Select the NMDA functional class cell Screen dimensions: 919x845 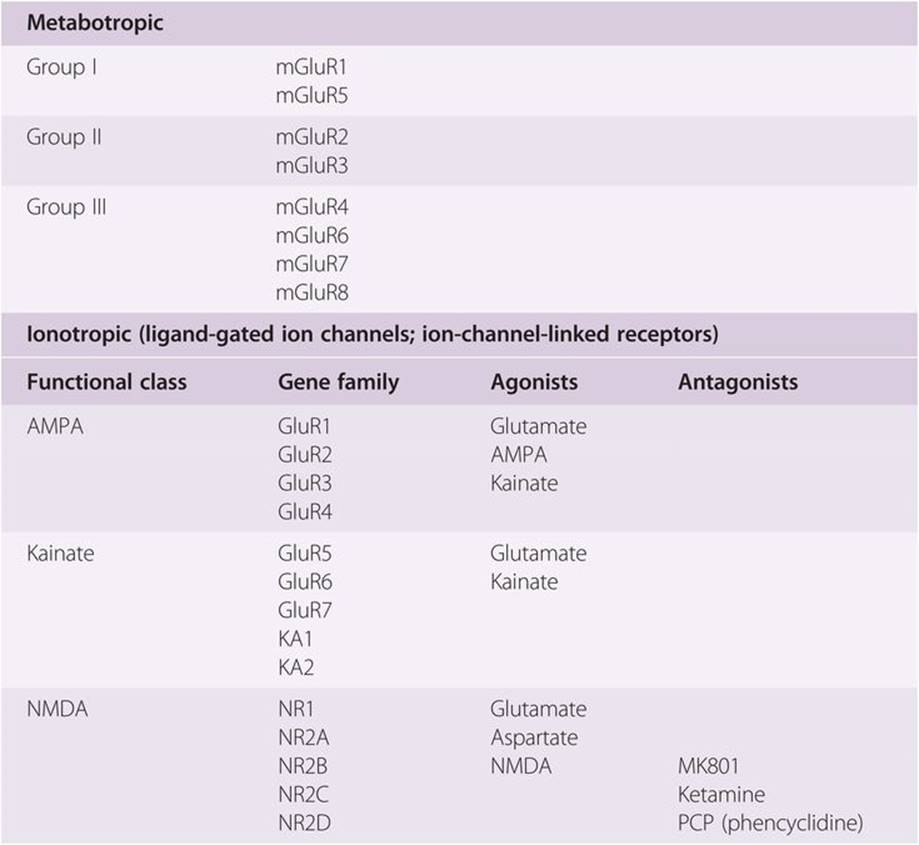coord(59,709)
